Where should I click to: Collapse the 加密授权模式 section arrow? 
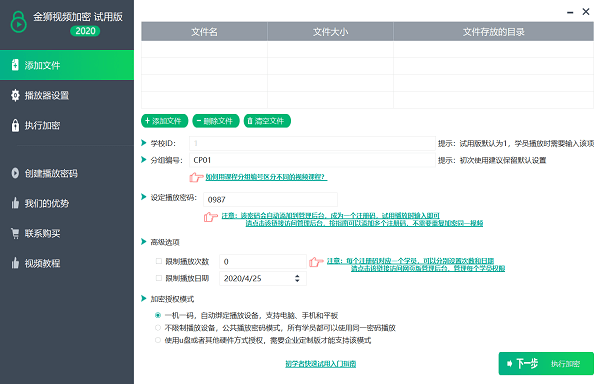(143, 298)
